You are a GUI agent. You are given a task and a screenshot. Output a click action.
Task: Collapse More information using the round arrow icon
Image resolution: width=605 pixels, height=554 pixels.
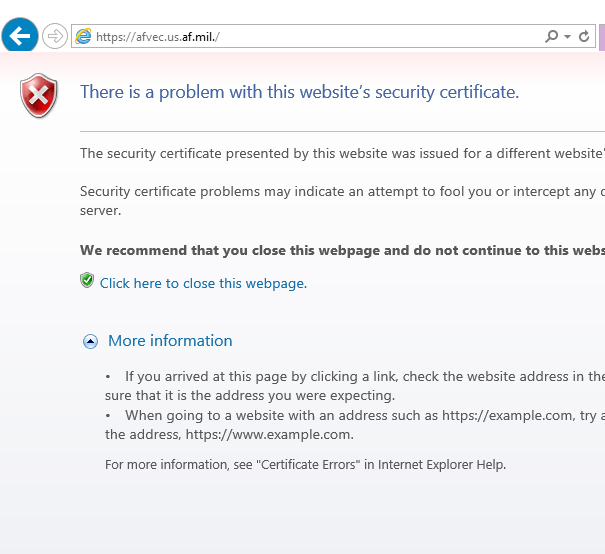(90, 342)
